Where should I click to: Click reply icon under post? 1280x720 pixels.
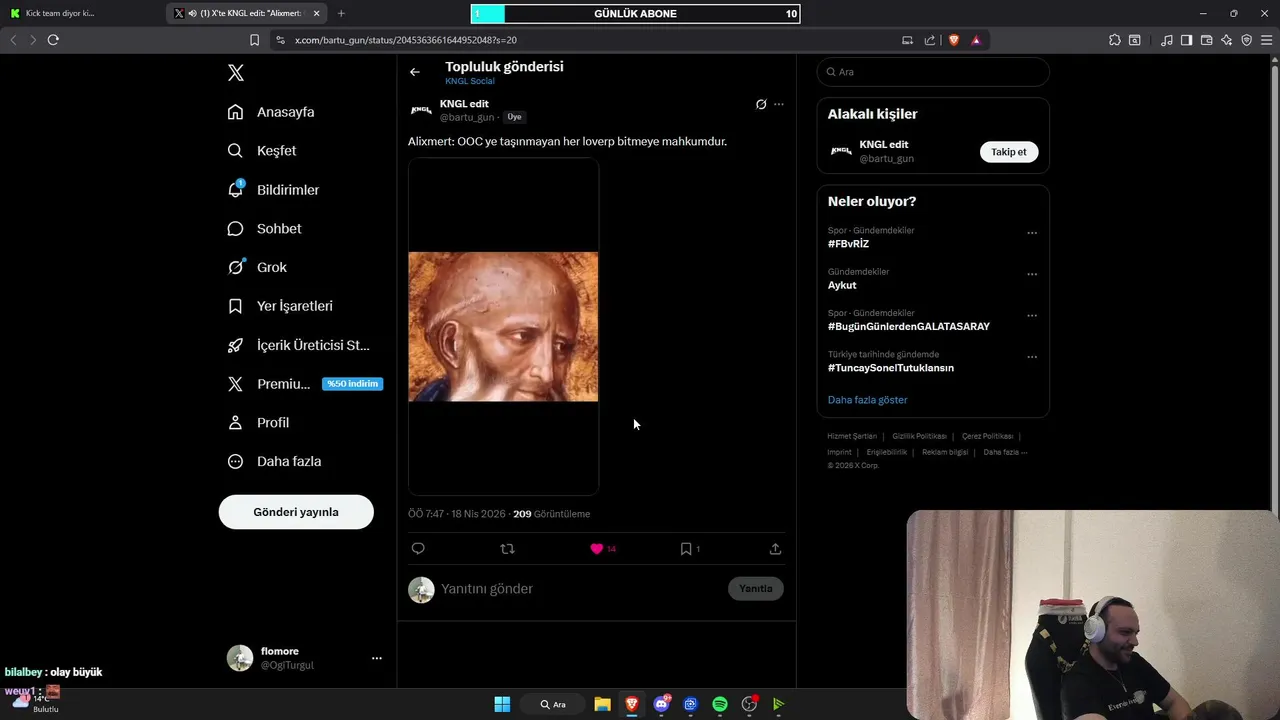[418, 549]
